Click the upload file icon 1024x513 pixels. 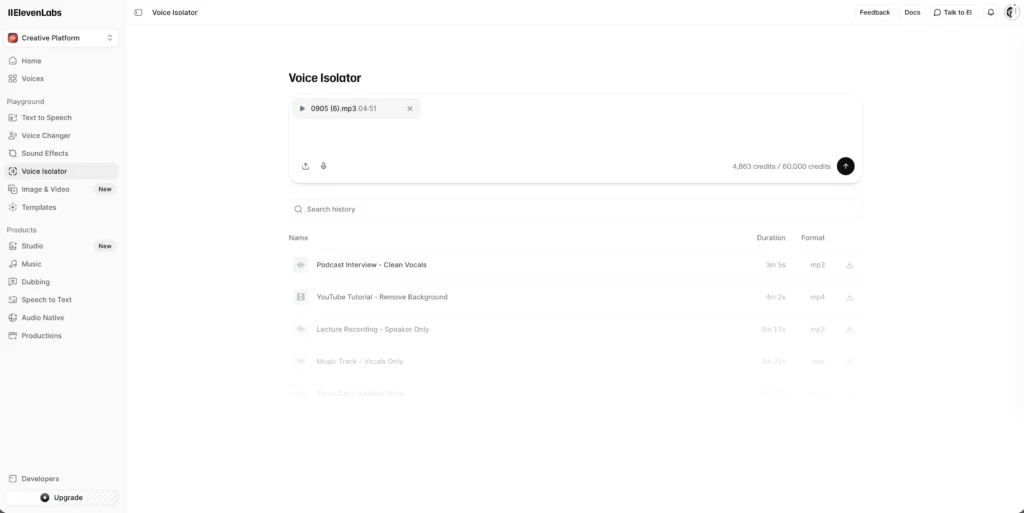(306, 166)
